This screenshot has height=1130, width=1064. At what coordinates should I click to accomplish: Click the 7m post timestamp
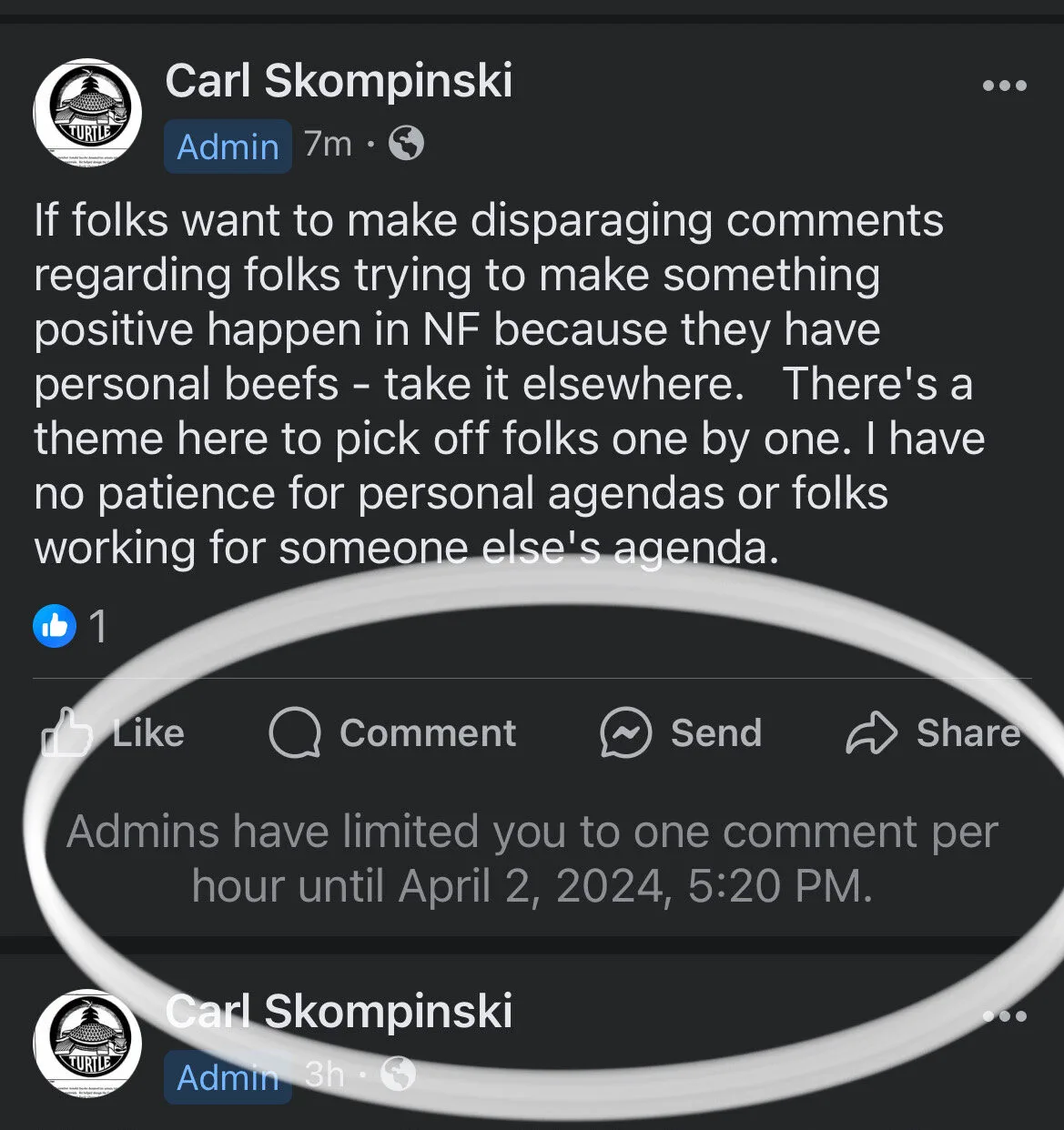click(328, 144)
